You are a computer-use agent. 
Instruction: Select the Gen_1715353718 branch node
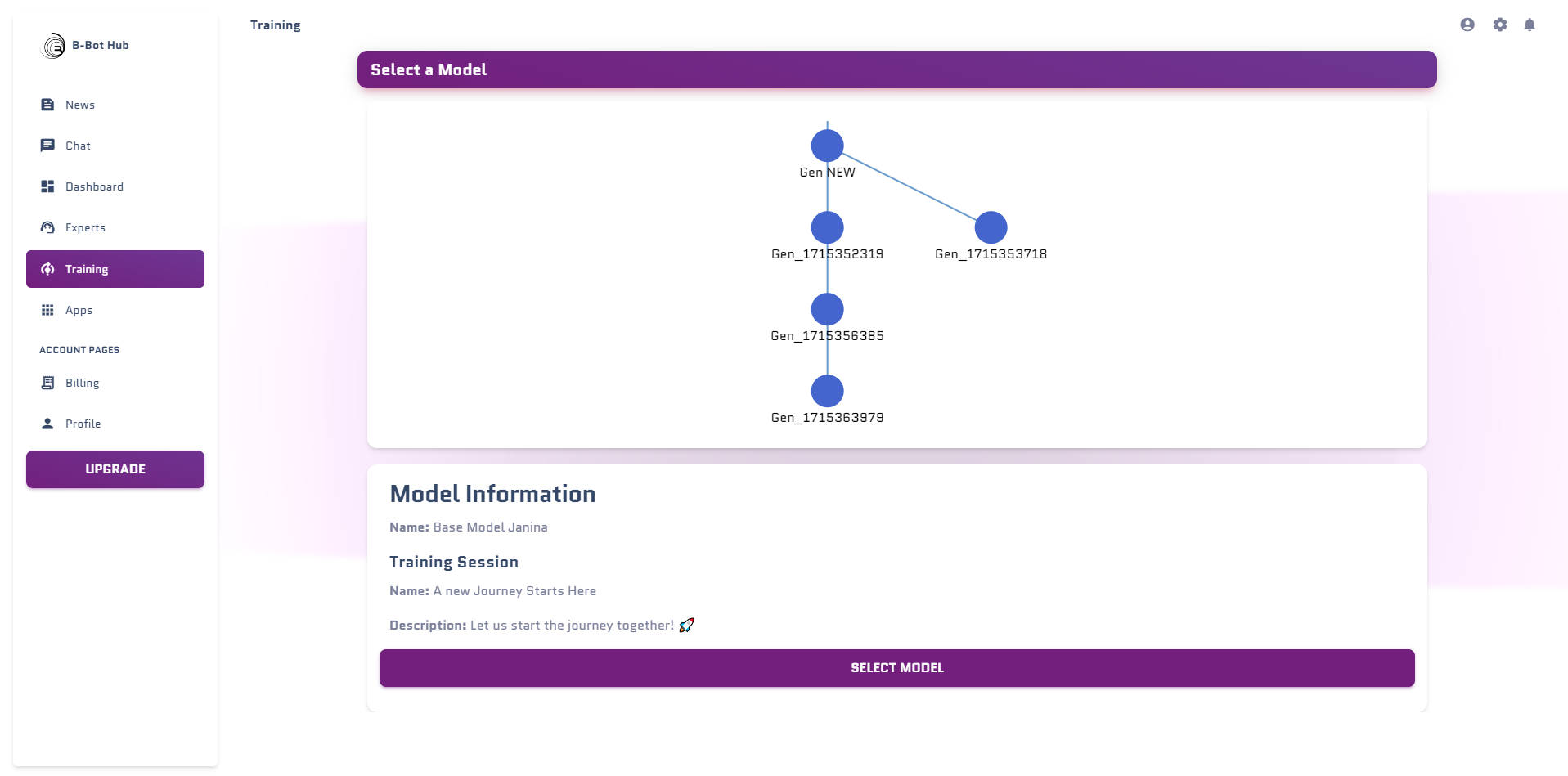click(991, 227)
